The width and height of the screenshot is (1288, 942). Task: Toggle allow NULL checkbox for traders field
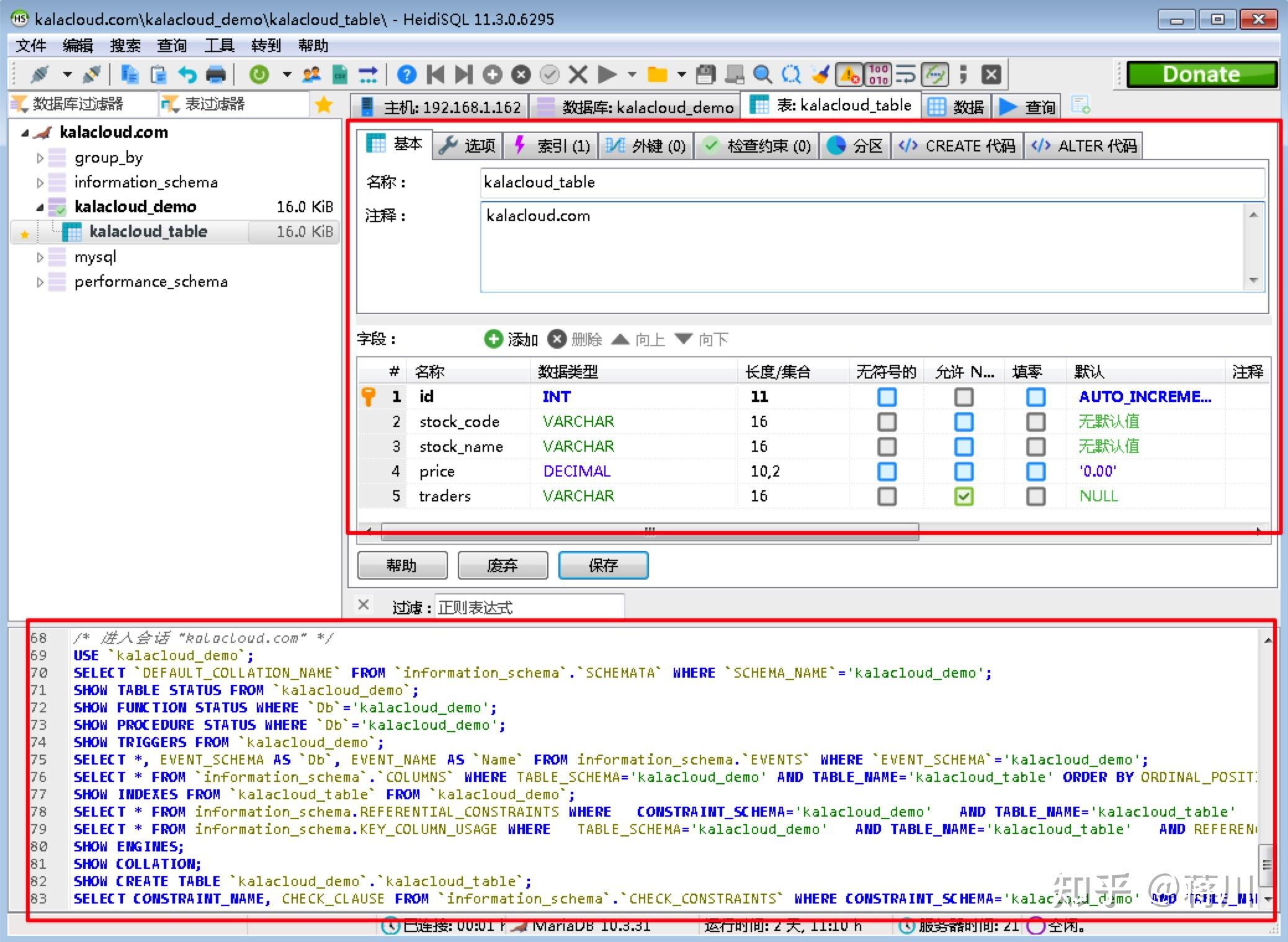(x=964, y=496)
